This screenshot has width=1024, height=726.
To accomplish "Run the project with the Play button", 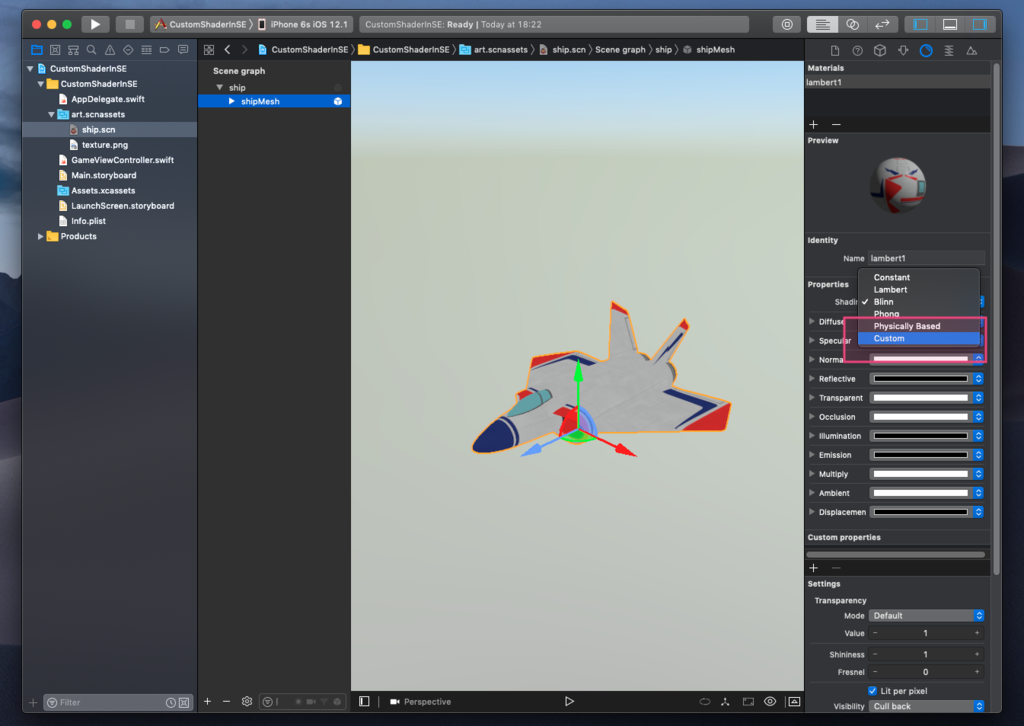I will (x=95, y=24).
